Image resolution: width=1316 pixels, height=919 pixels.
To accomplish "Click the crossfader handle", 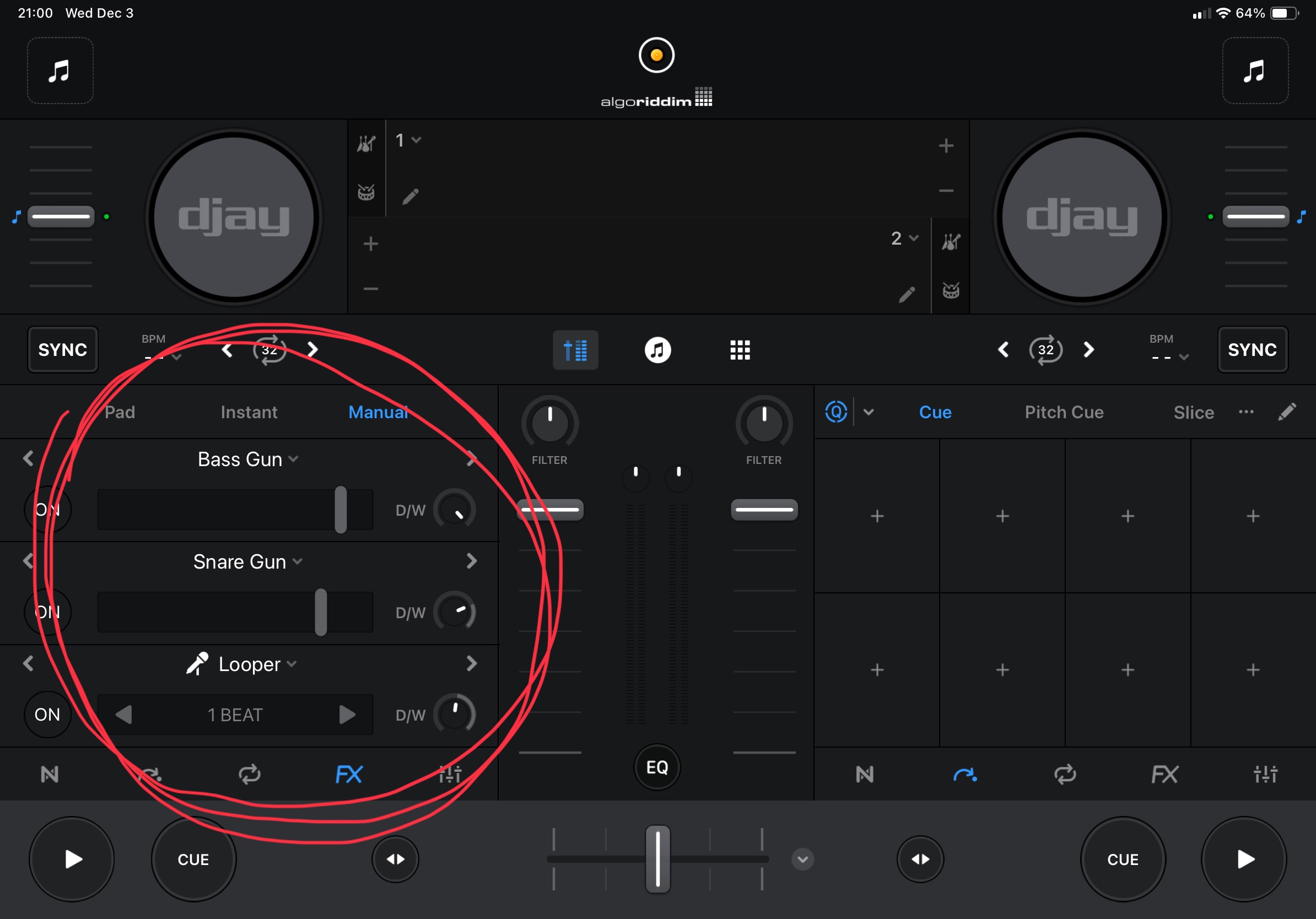I will click(657, 859).
